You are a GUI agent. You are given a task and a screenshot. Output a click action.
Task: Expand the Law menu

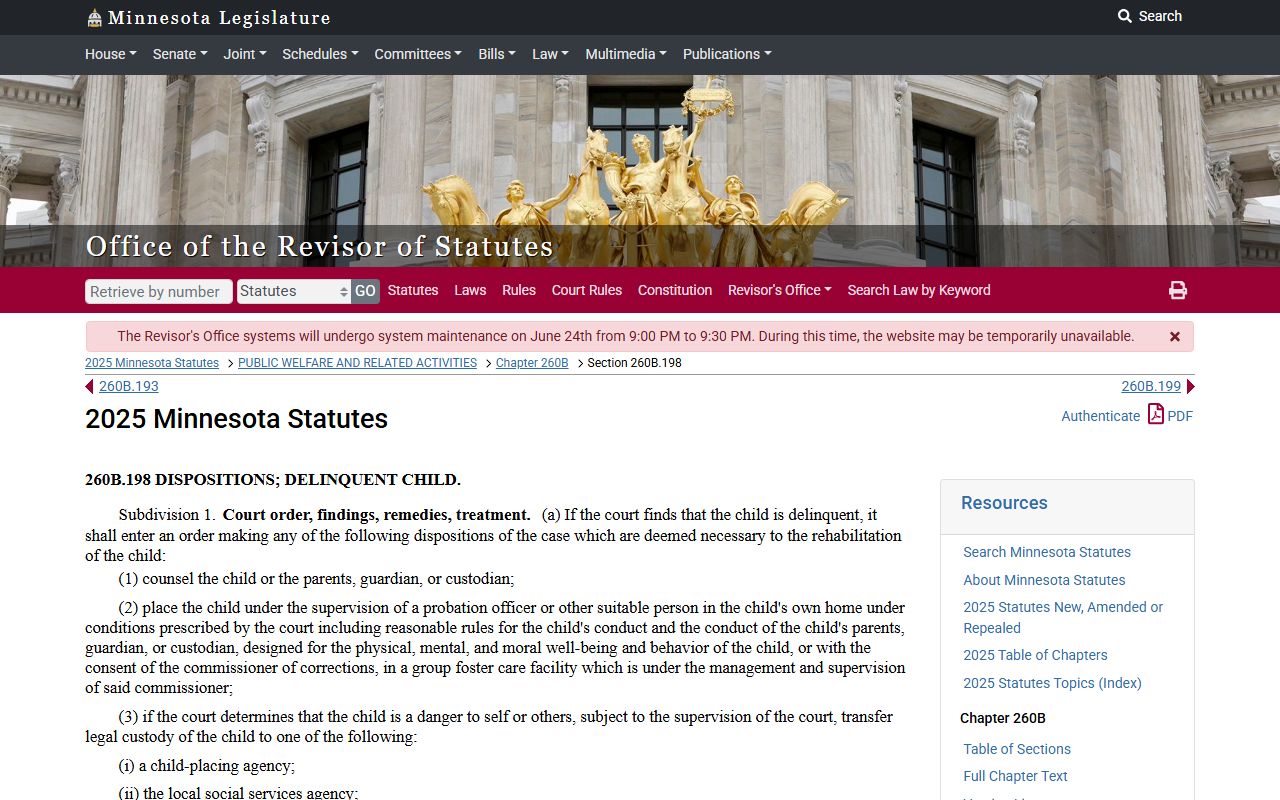tap(550, 54)
